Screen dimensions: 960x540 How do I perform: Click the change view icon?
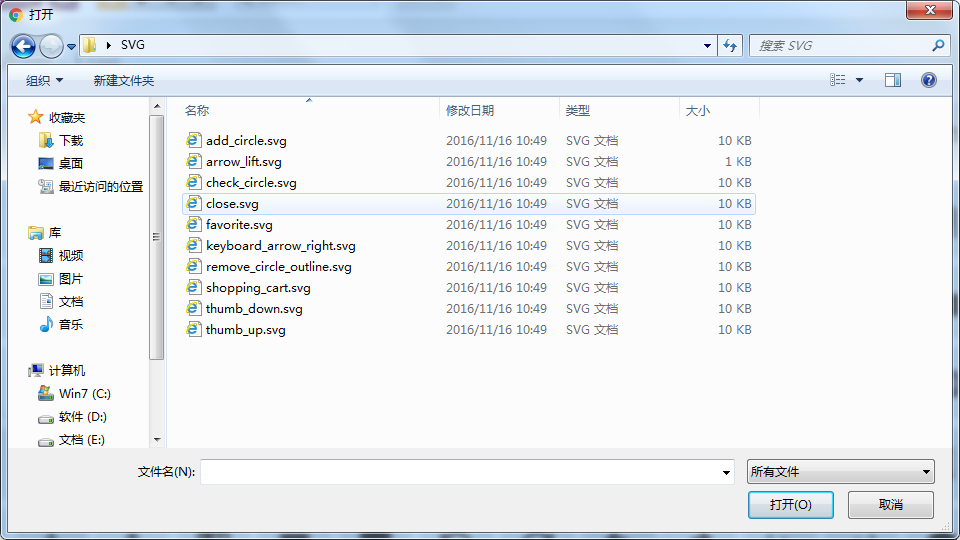[838, 80]
